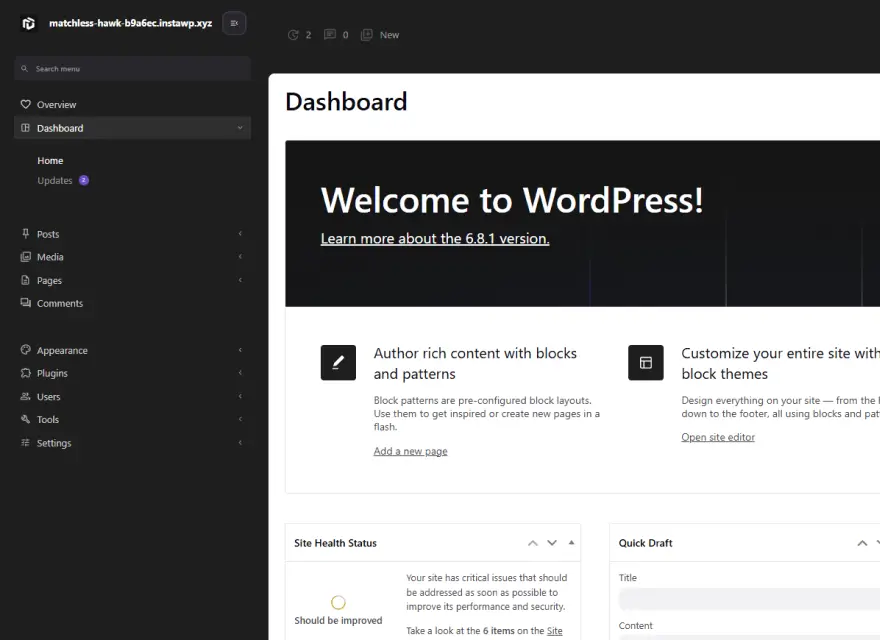Click the Should be improved status text
The image size is (880, 640).
tap(338, 620)
